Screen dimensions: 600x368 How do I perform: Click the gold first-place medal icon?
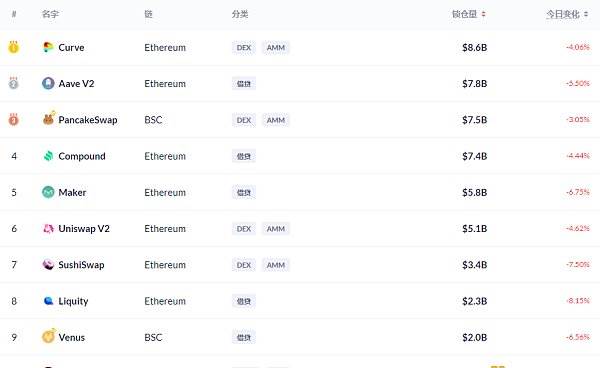point(14,47)
